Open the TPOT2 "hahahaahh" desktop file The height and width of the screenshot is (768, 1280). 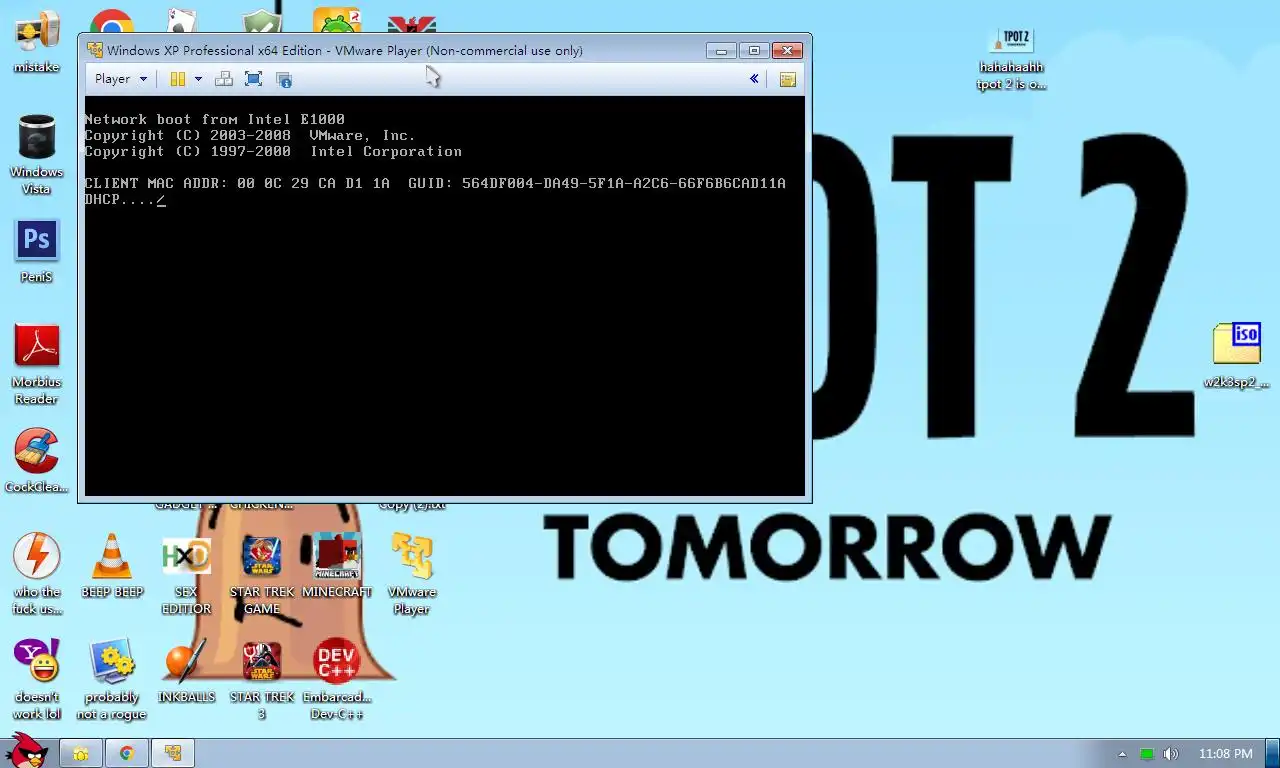(x=1011, y=58)
